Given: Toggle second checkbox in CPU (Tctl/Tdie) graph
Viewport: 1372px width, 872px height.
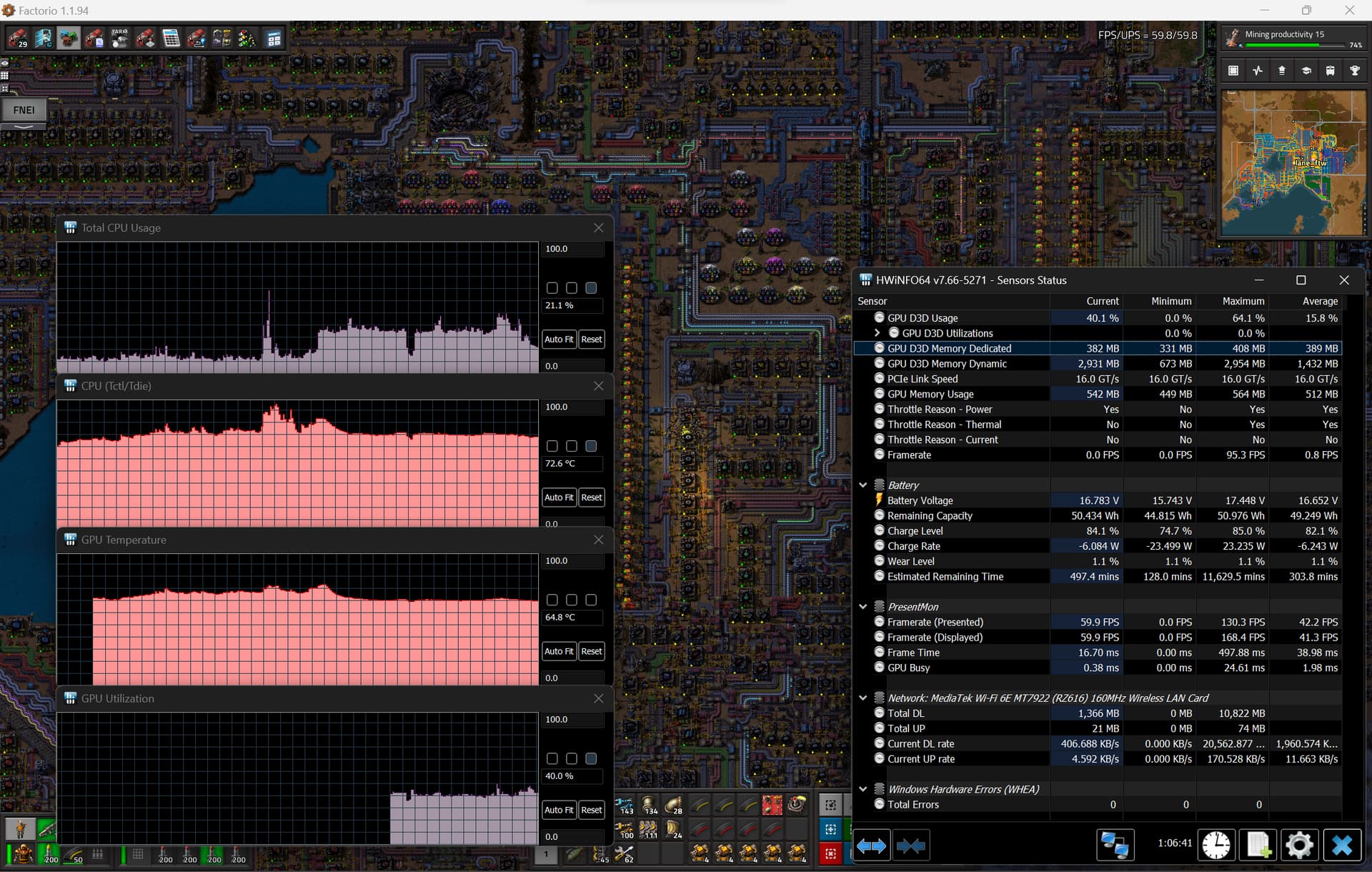Looking at the screenshot, I should [x=572, y=446].
